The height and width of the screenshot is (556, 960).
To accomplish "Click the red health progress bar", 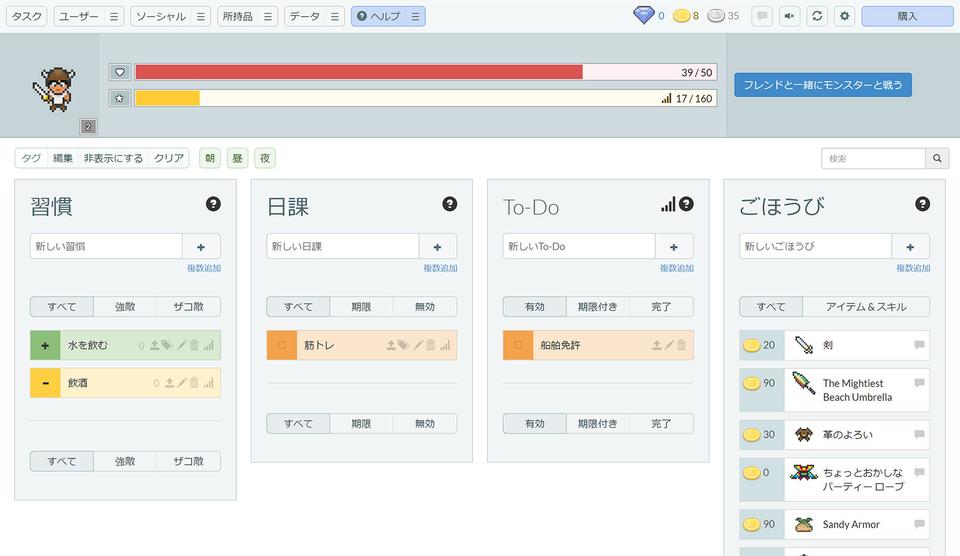I will (x=426, y=72).
